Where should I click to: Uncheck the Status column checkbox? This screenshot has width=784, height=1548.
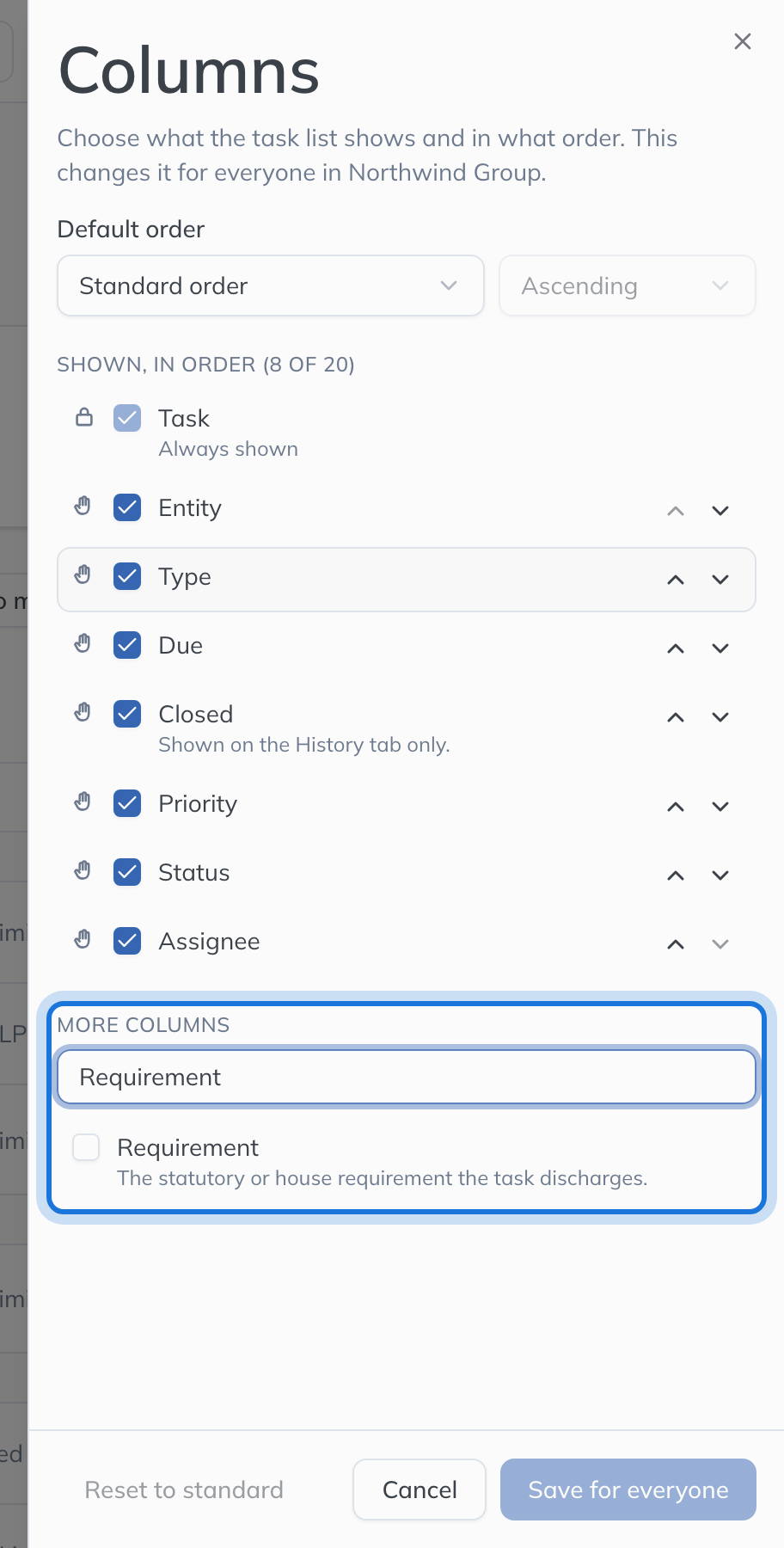click(x=127, y=872)
